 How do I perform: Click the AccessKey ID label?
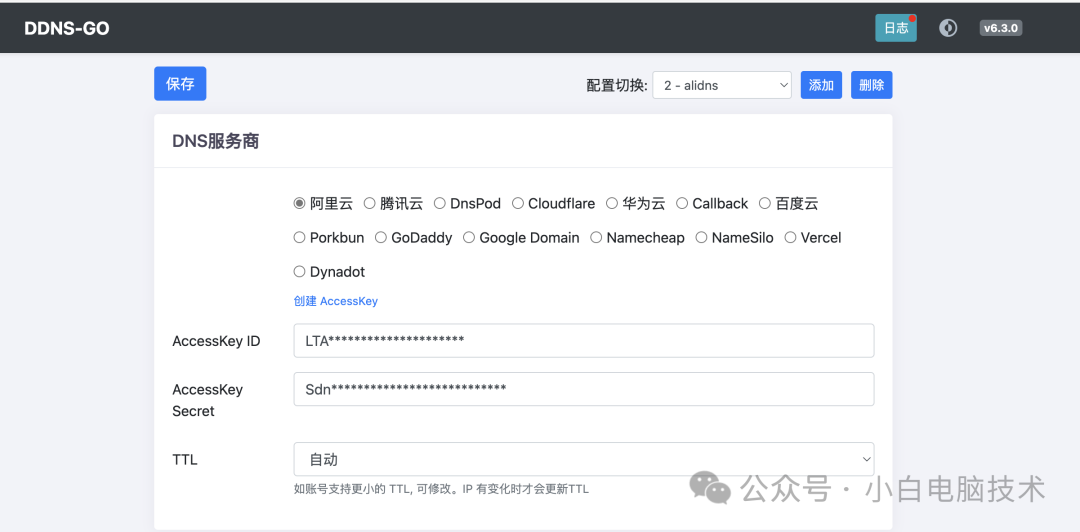click(216, 341)
